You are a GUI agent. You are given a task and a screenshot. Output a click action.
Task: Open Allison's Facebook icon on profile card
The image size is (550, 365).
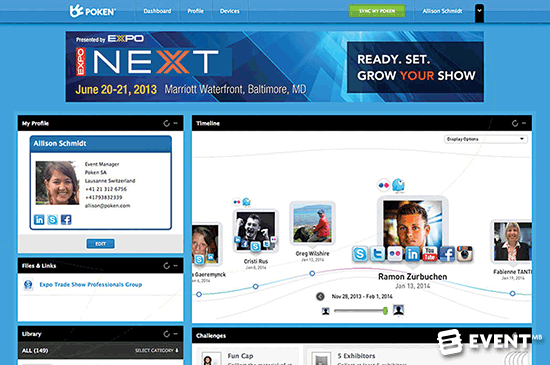click(66, 220)
